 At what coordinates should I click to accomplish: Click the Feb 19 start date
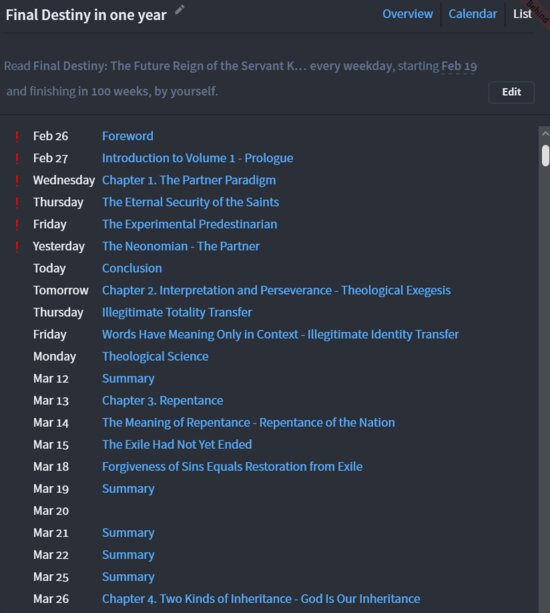(459, 66)
